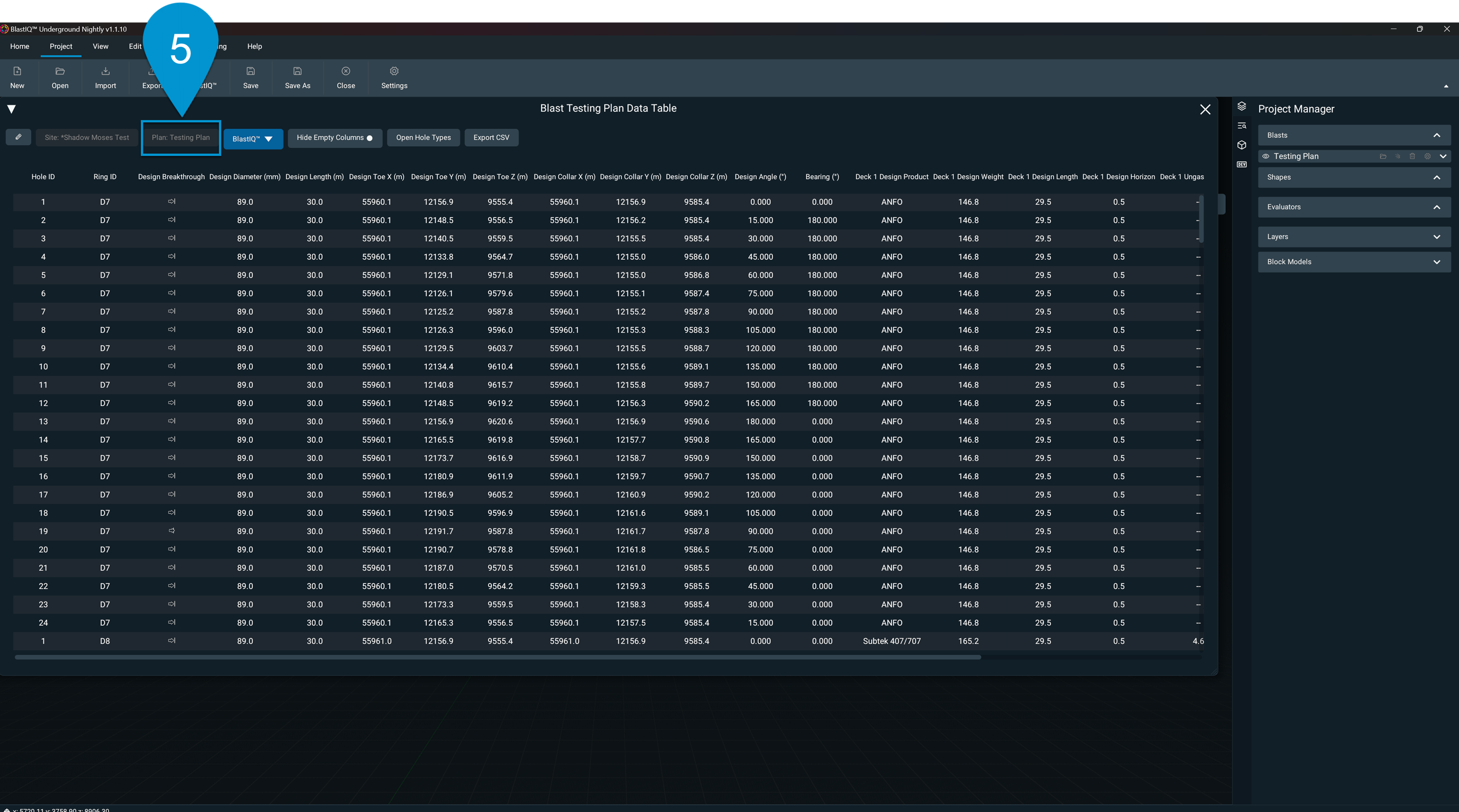Viewport: 1459px width, 812px height.
Task: Click breakthrough icon in the D8 ring row
Action: [172, 641]
